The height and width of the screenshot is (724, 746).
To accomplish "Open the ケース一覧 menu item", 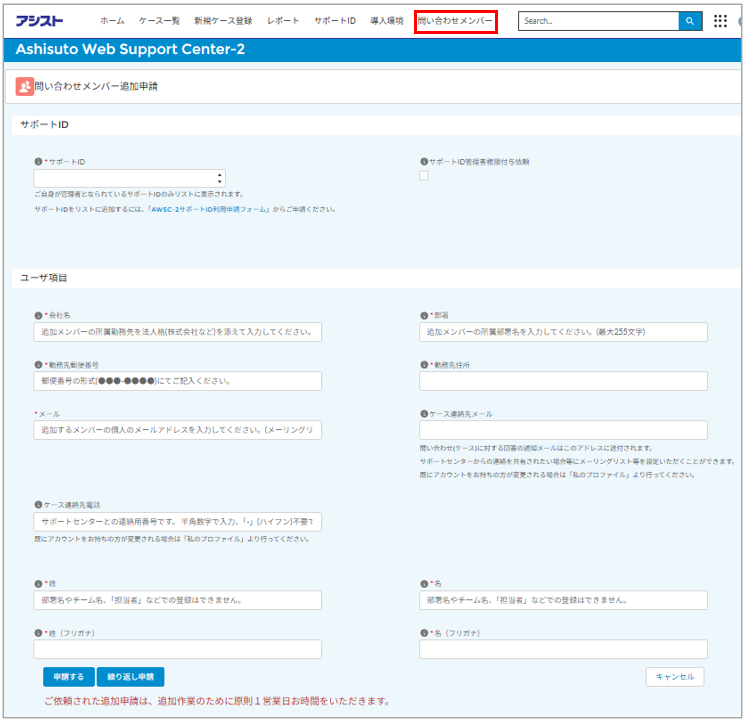I will coord(159,21).
